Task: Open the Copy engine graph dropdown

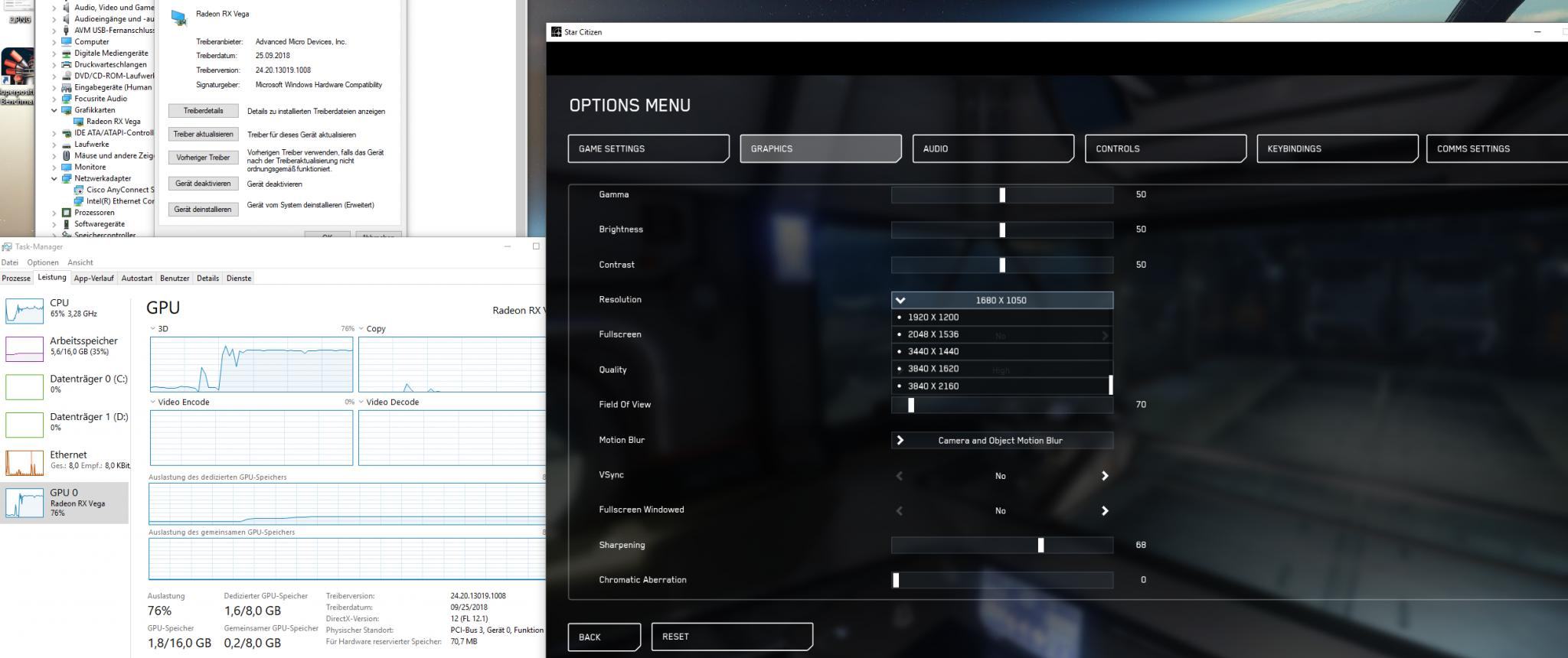Action: pyautogui.click(x=361, y=329)
